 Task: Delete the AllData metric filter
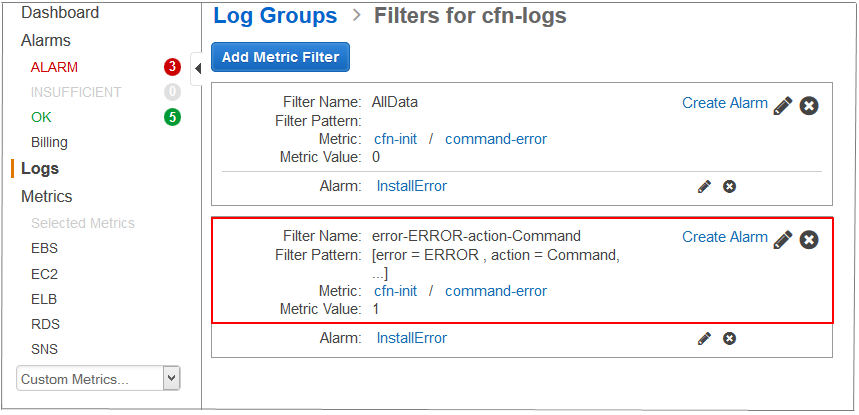tap(809, 105)
